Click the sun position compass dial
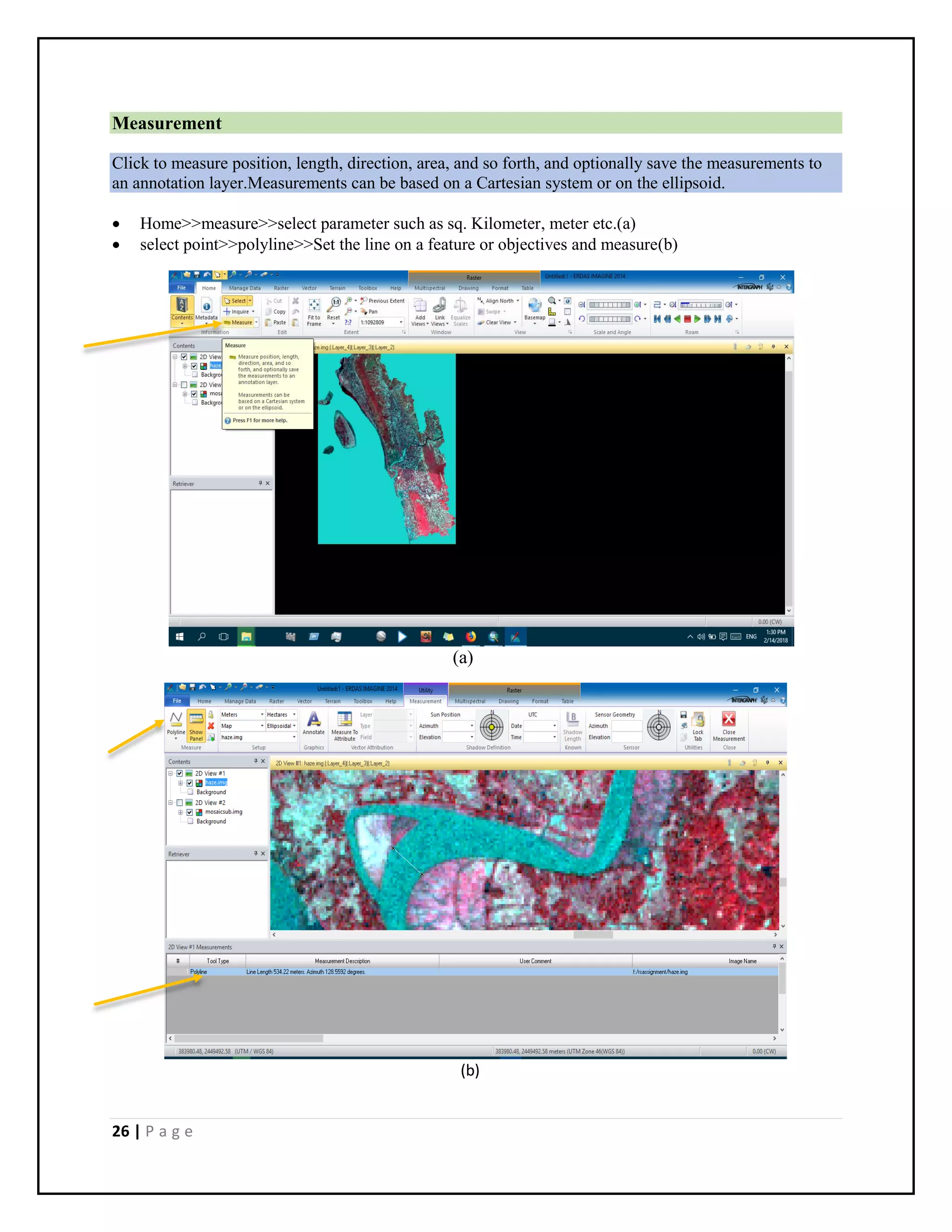This screenshot has width=952, height=1232. click(491, 727)
